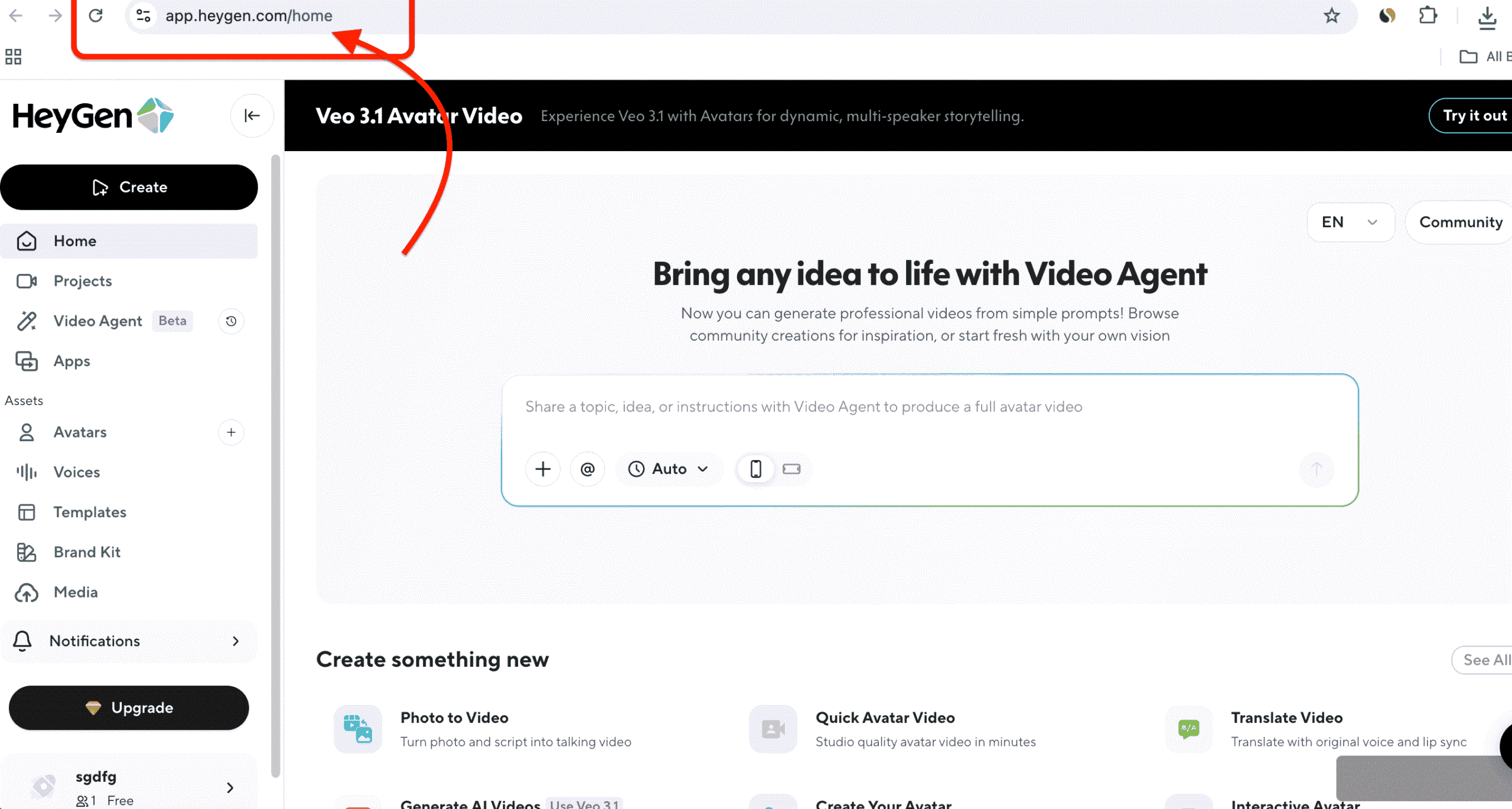Add new avatar with plus icon
This screenshot has height=809, width=1512.
231,432
